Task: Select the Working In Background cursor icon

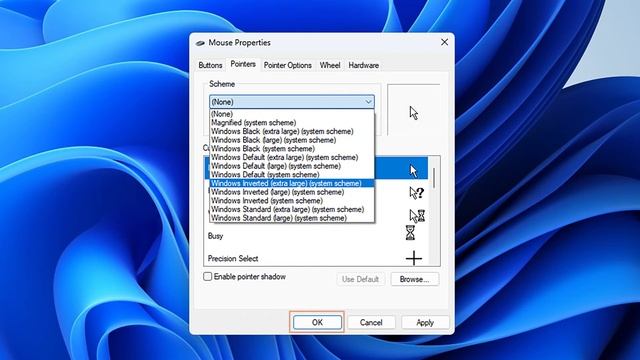Action: [x=417, y=216]
